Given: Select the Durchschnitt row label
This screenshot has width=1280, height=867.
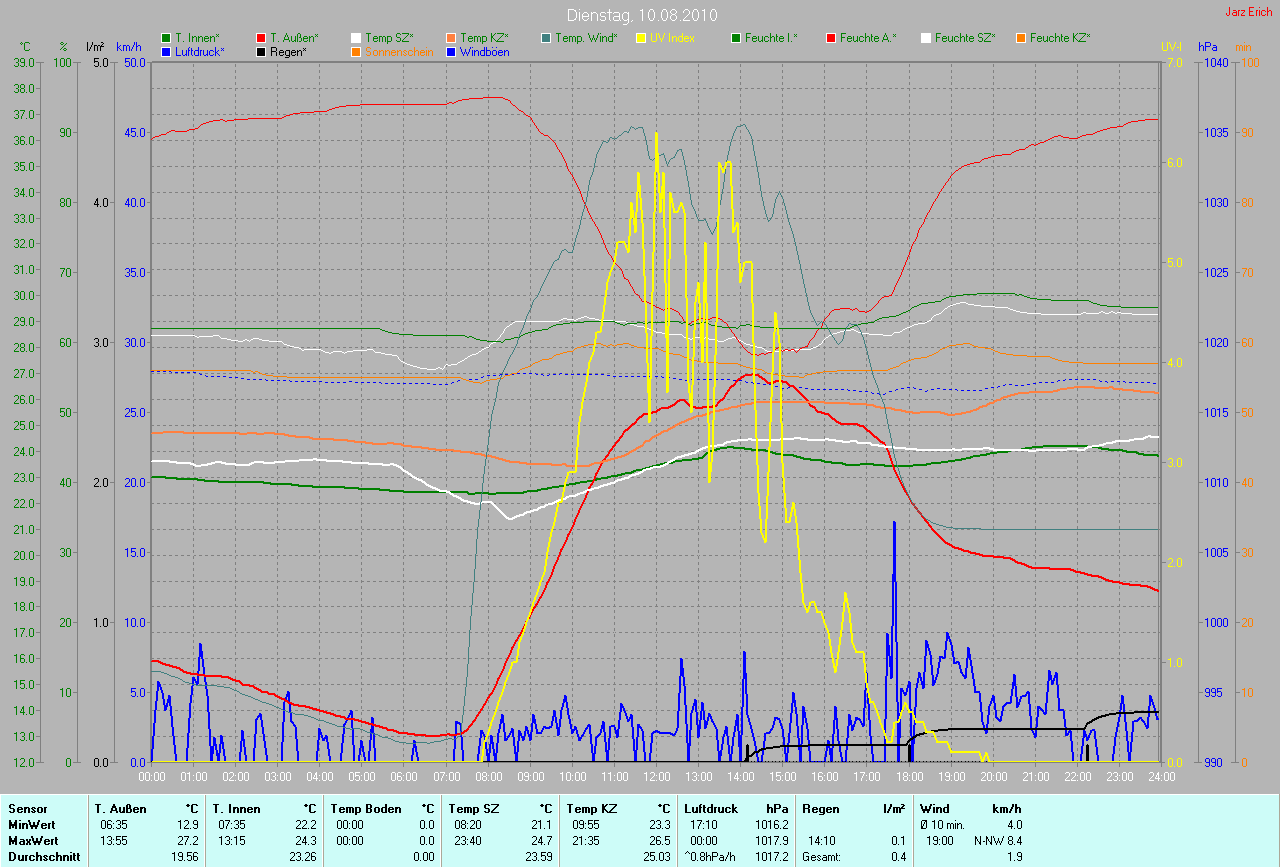Looking at the screenshot, I should tap(44, 856).
